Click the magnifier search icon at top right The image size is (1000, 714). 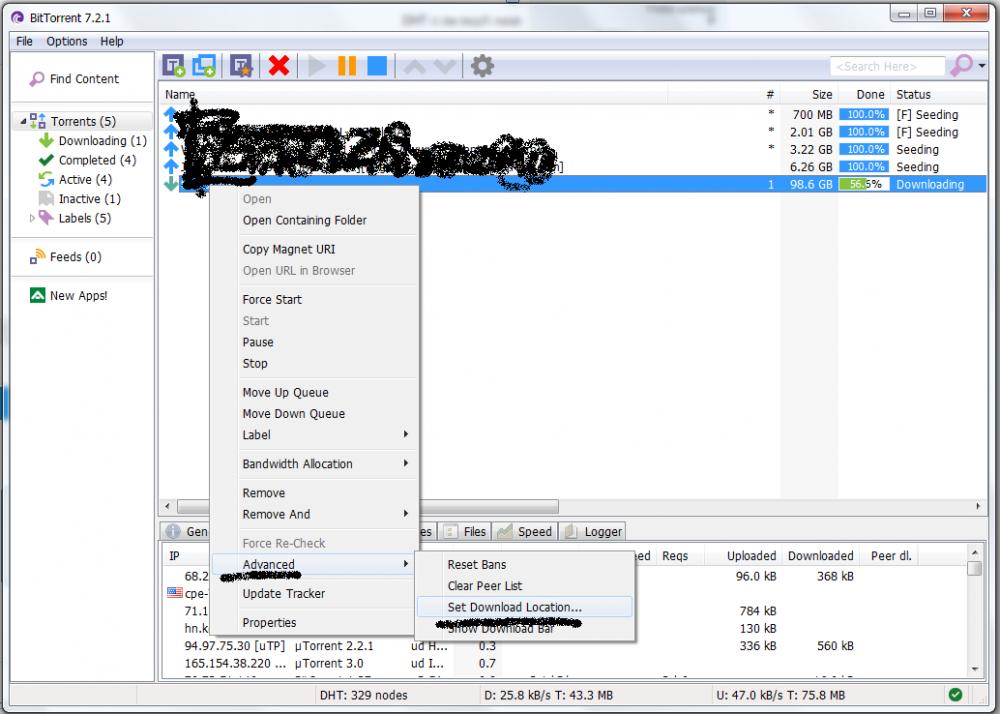coord(960,66)
